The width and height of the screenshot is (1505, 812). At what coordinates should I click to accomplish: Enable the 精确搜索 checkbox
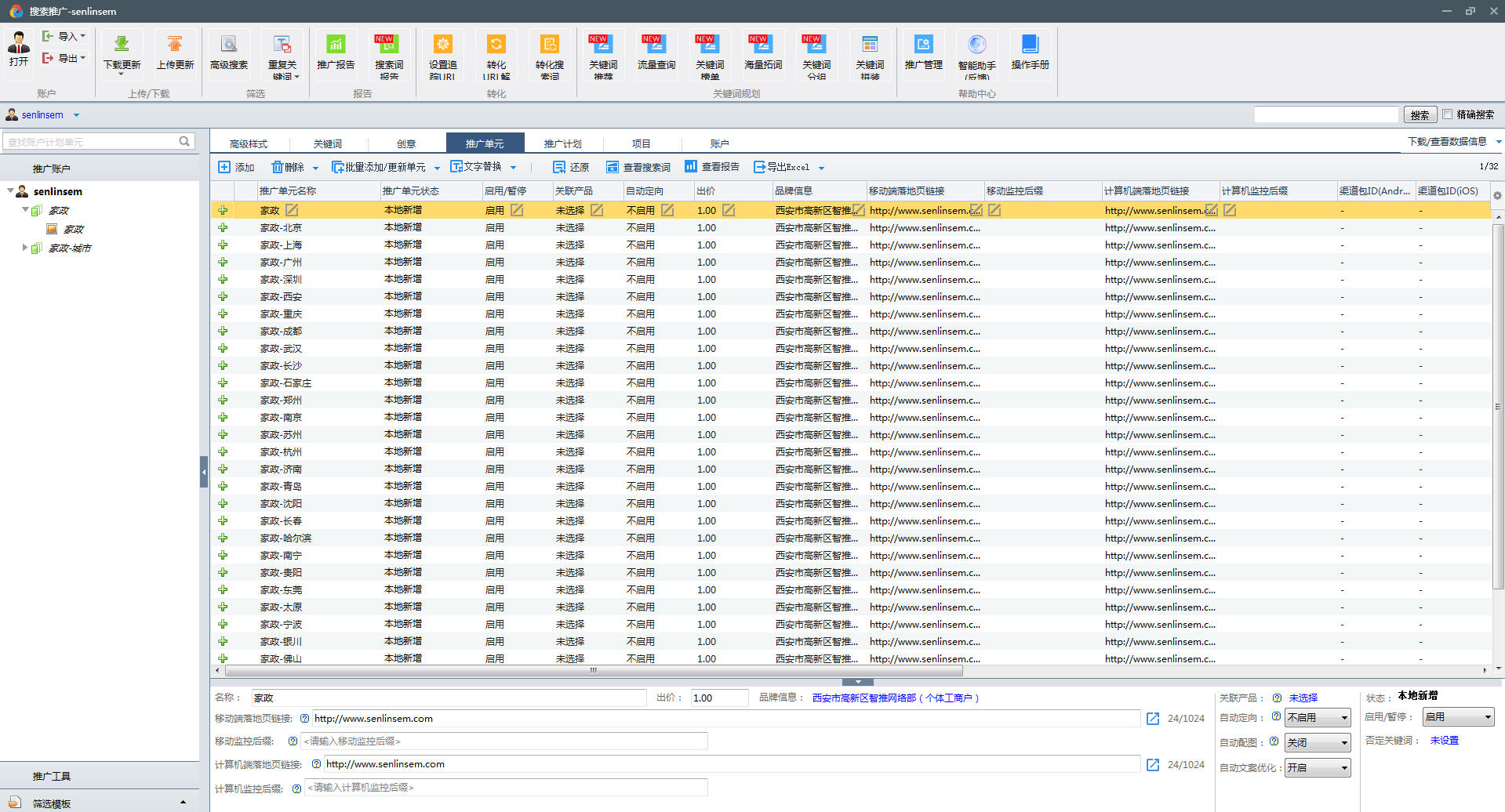click(x=1448, y=114)
